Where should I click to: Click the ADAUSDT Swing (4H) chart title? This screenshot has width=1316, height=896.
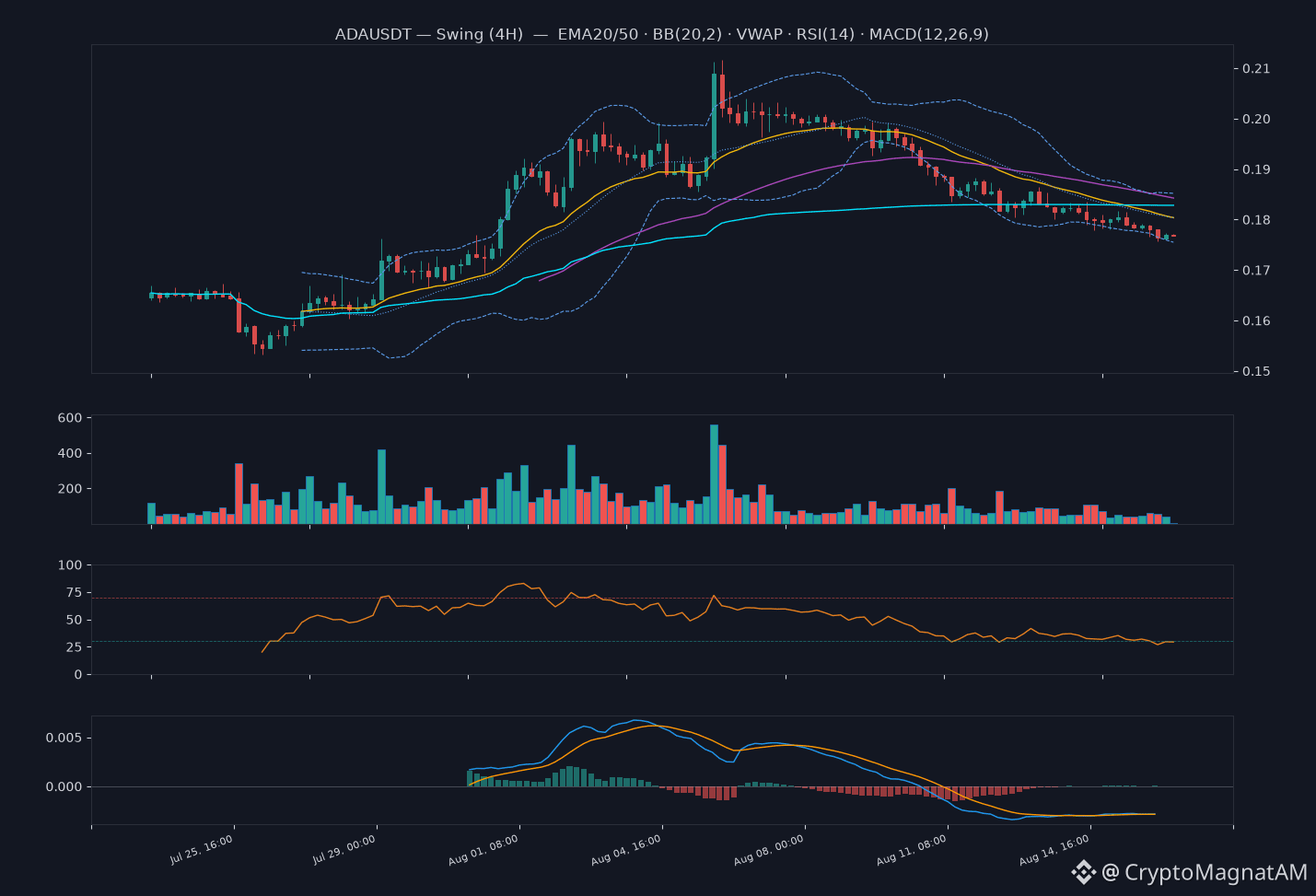661,34
